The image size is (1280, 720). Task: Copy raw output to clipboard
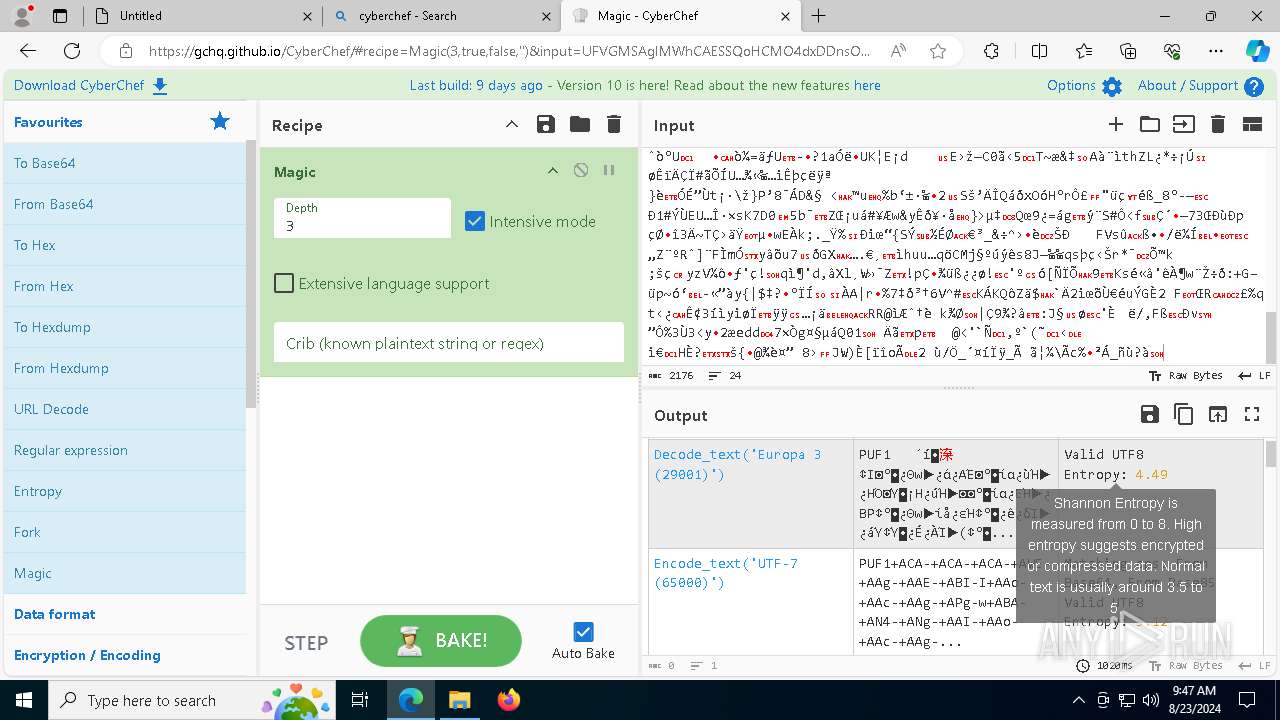pyautogui.click(x=1184, y=414)
